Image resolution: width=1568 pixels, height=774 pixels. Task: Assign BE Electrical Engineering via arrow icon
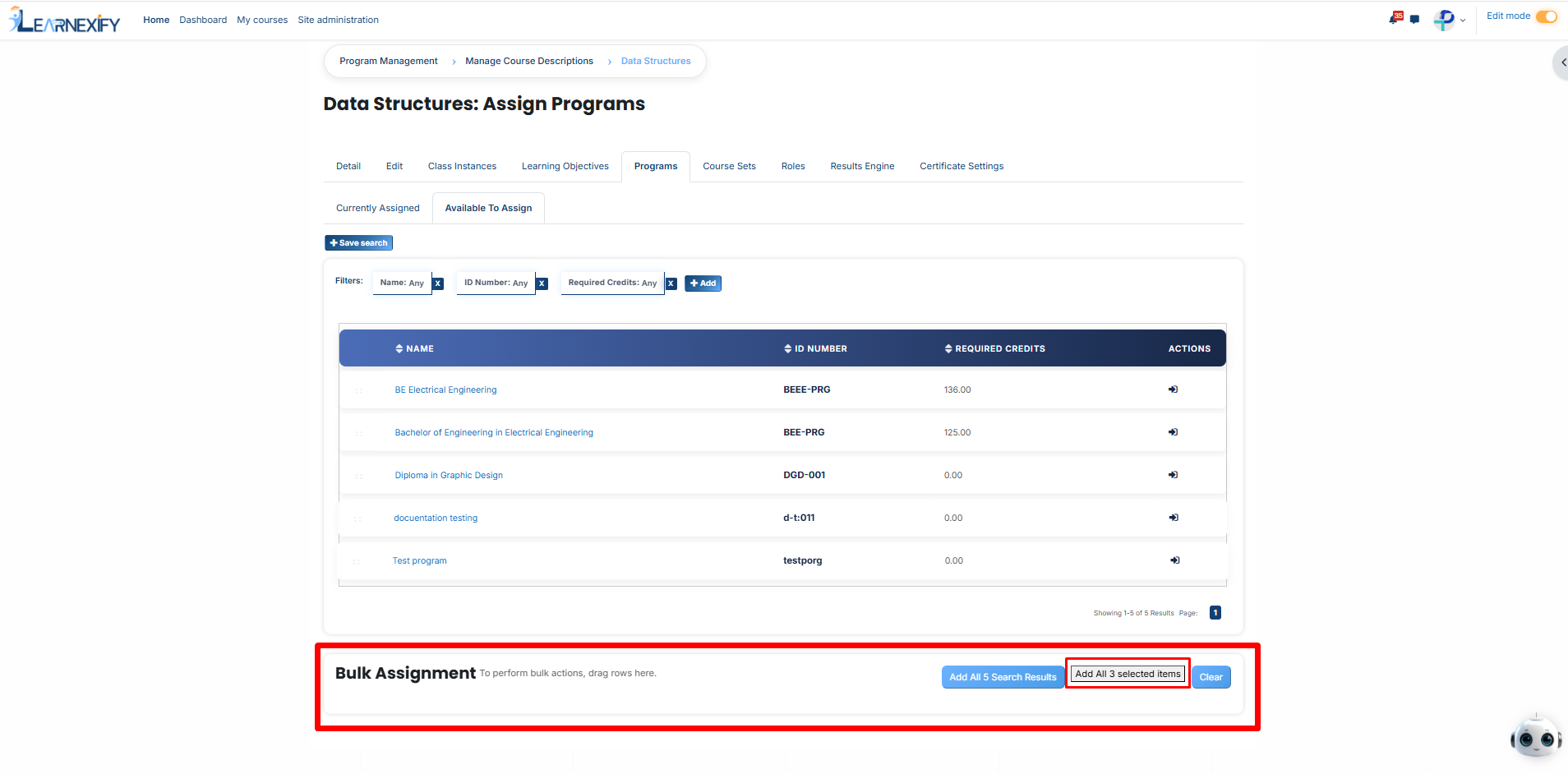coord(1173,389)
